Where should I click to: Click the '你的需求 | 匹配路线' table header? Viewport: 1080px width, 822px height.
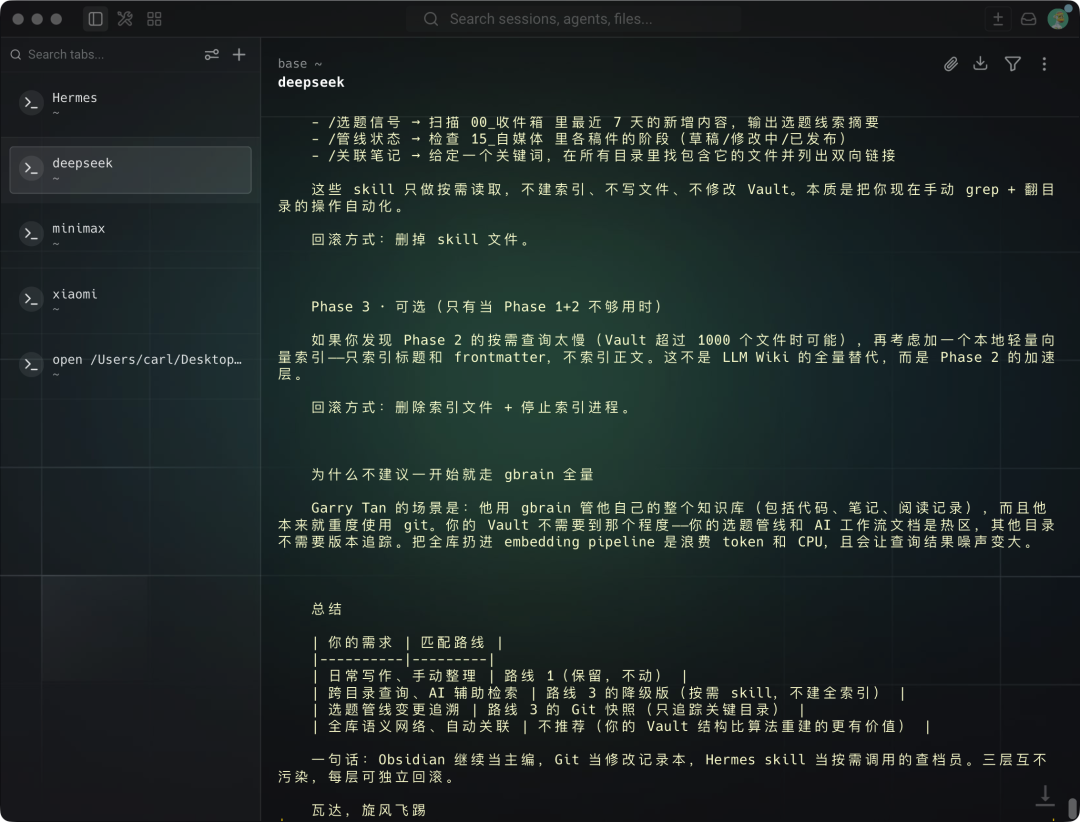pyautogui.click(x=408, y=643)
